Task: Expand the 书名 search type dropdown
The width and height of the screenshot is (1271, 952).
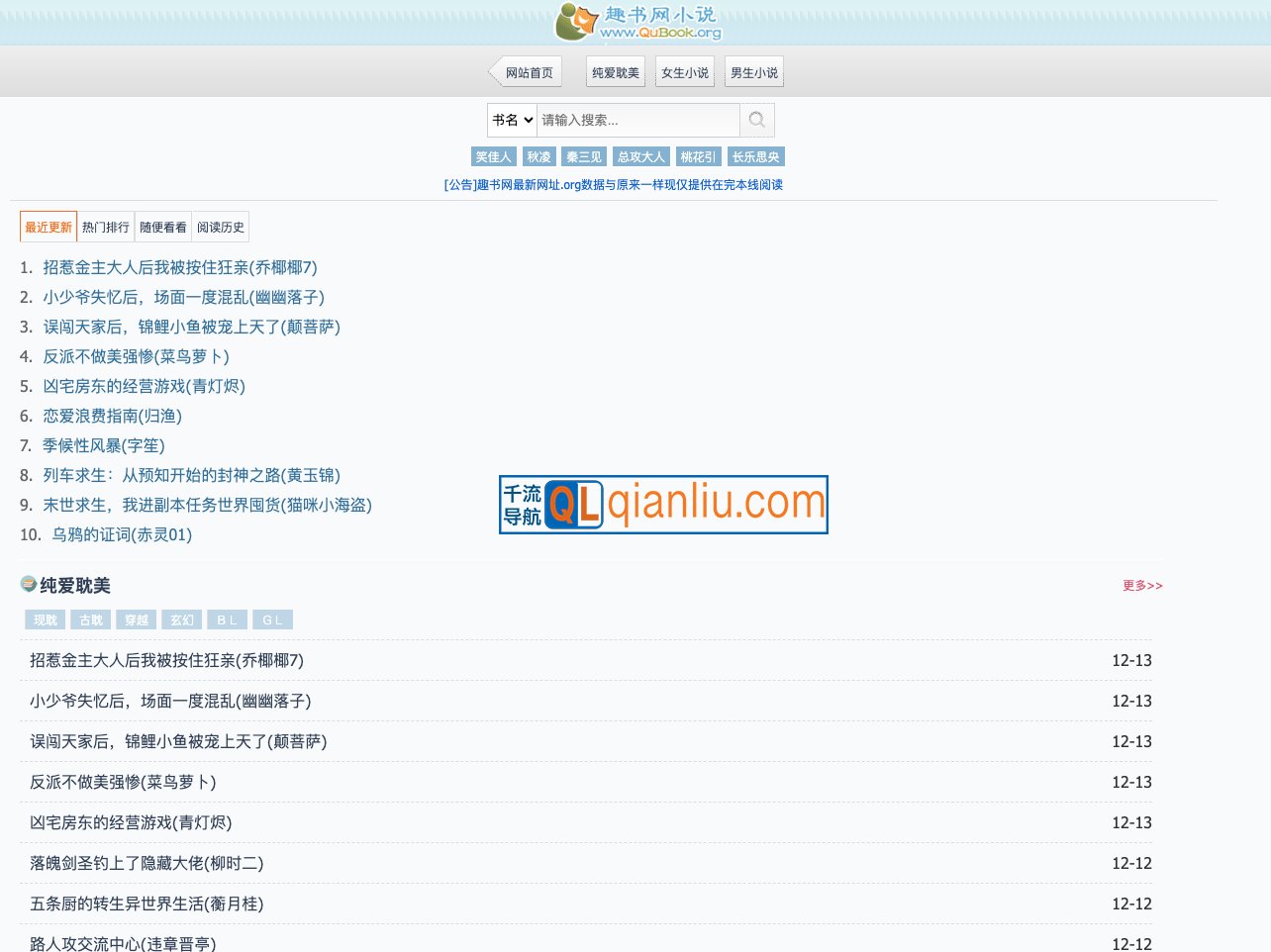Action: (x=512, y=120)
